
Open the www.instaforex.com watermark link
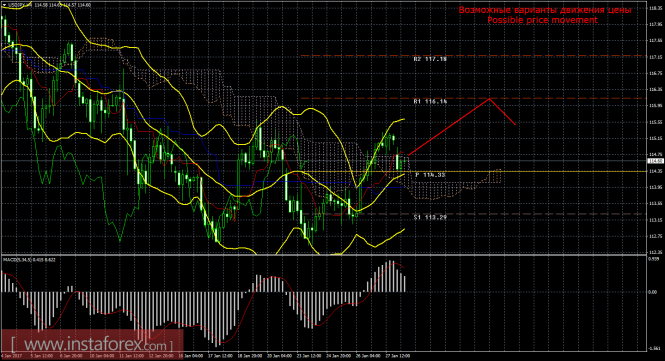pyautogui.click(x=92, y=344)
